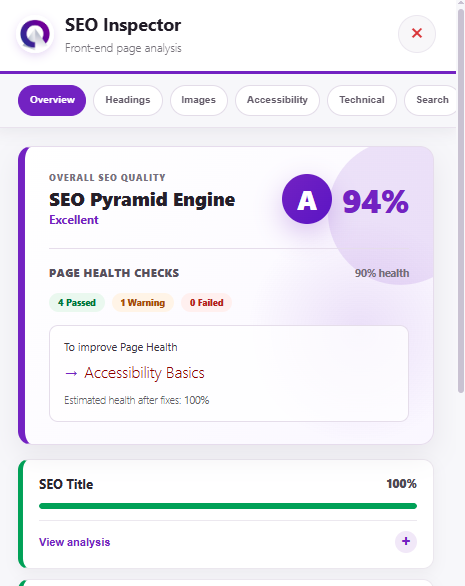Open the Accessibility Basics recommendation

point(144,373)
